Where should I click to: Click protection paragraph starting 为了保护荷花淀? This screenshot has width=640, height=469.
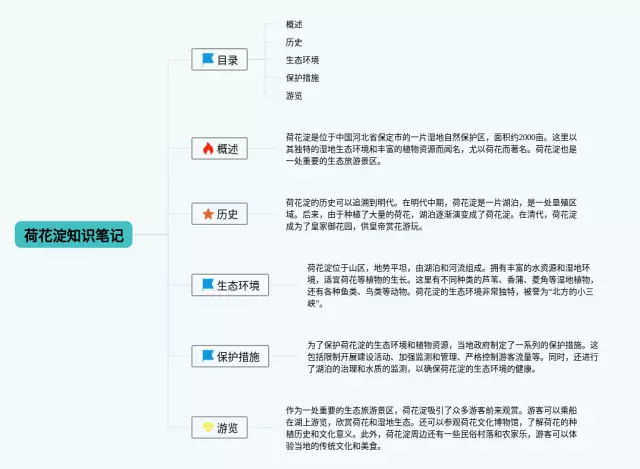click(x=453, y=357)
